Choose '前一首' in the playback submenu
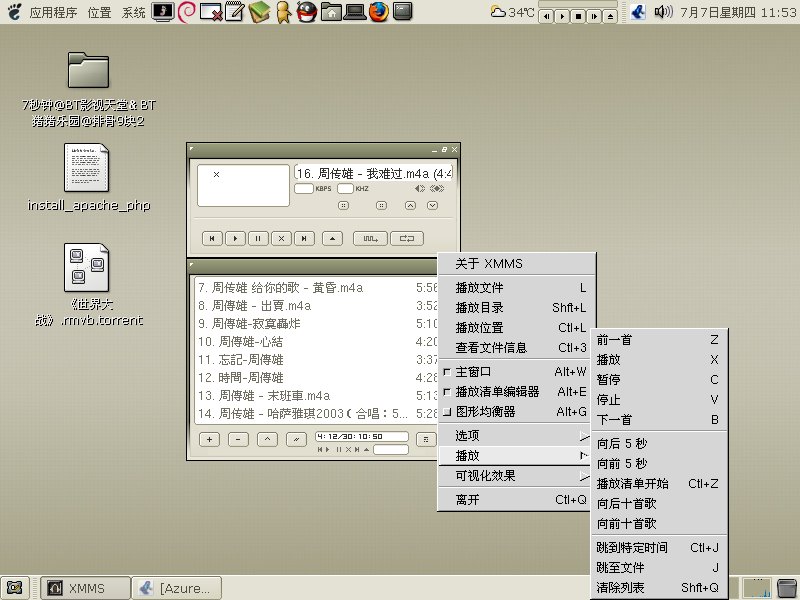Screen dimensions: 800x600 (x=658, y=340)
